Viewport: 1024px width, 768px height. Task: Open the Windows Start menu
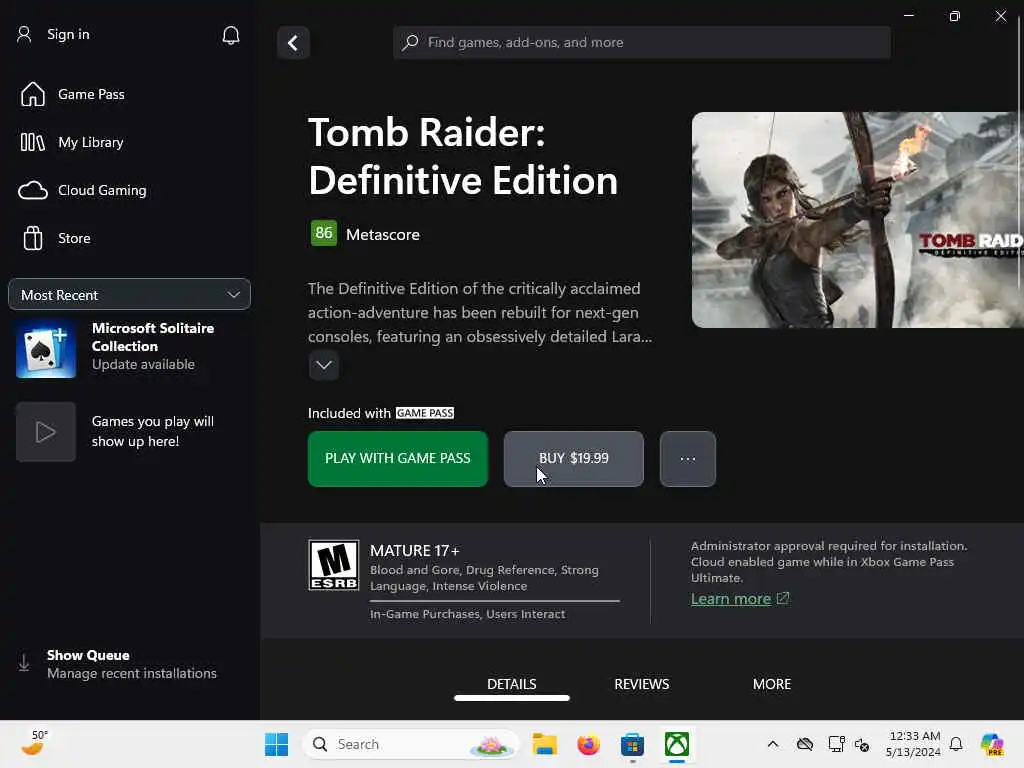point(277,744)
